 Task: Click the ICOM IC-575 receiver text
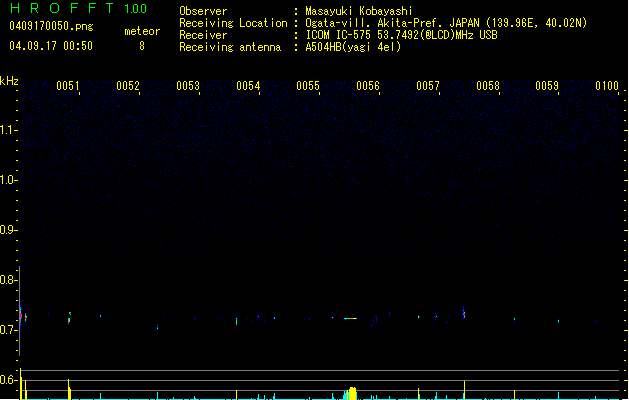coord(402,35)
